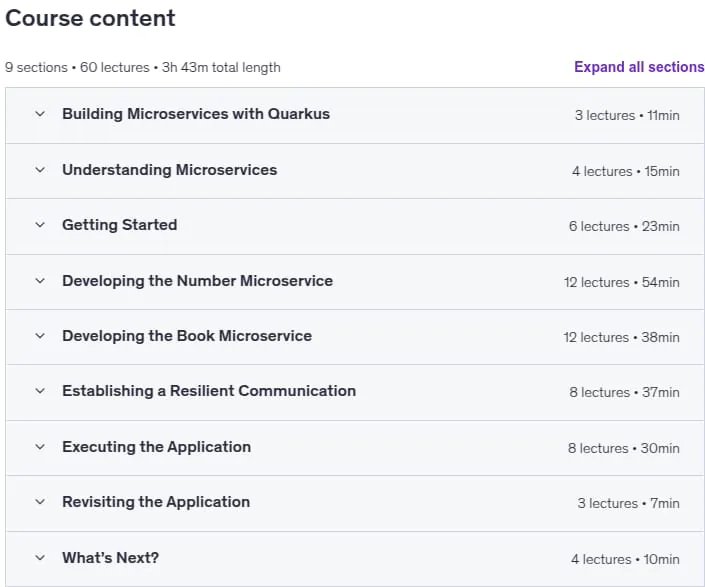Expand Developing the Number Microservice chevron
705x587 pixels.
pos(40,281)
